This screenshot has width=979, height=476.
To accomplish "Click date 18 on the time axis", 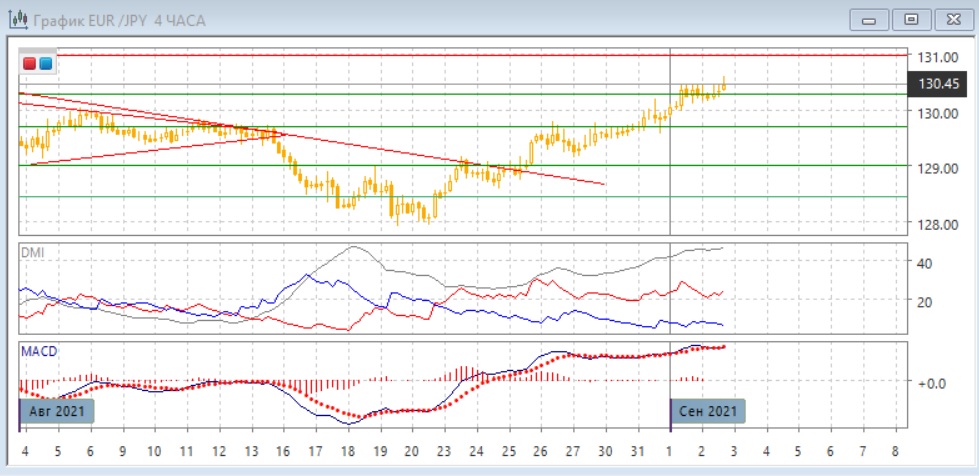I will click(348, 451).
